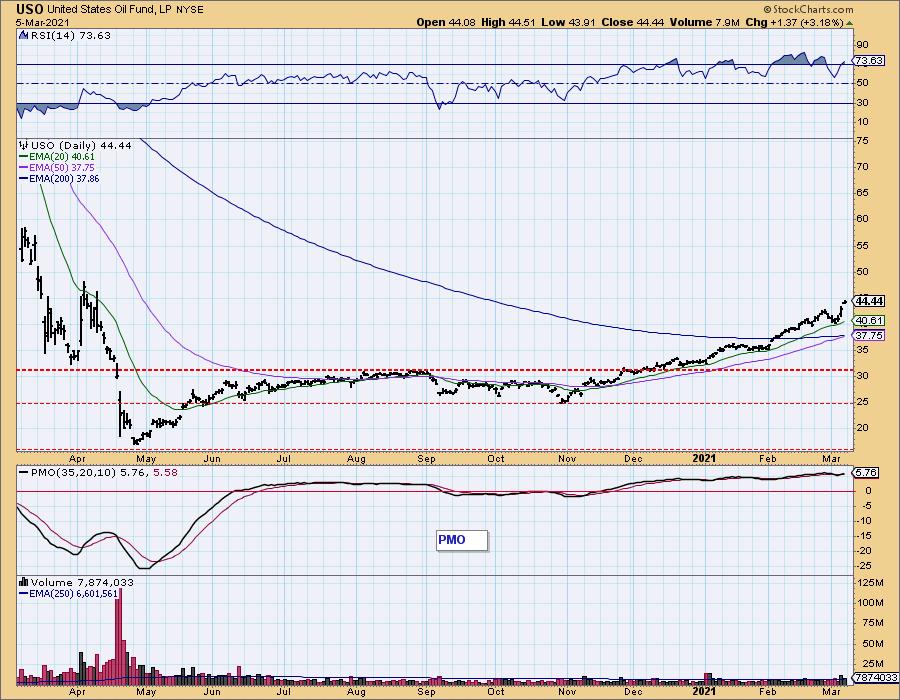900x700 pixels.
Task: Click the 2021 label under the price panel
Action: click(704, 458)
